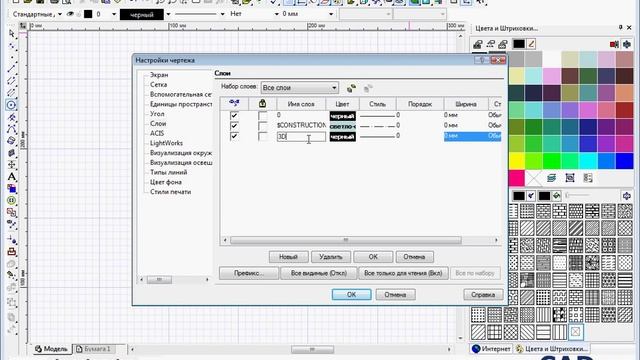Click the list-options icon under the palette
This screenshot has width=640, height=360.
tap(588, 178)
